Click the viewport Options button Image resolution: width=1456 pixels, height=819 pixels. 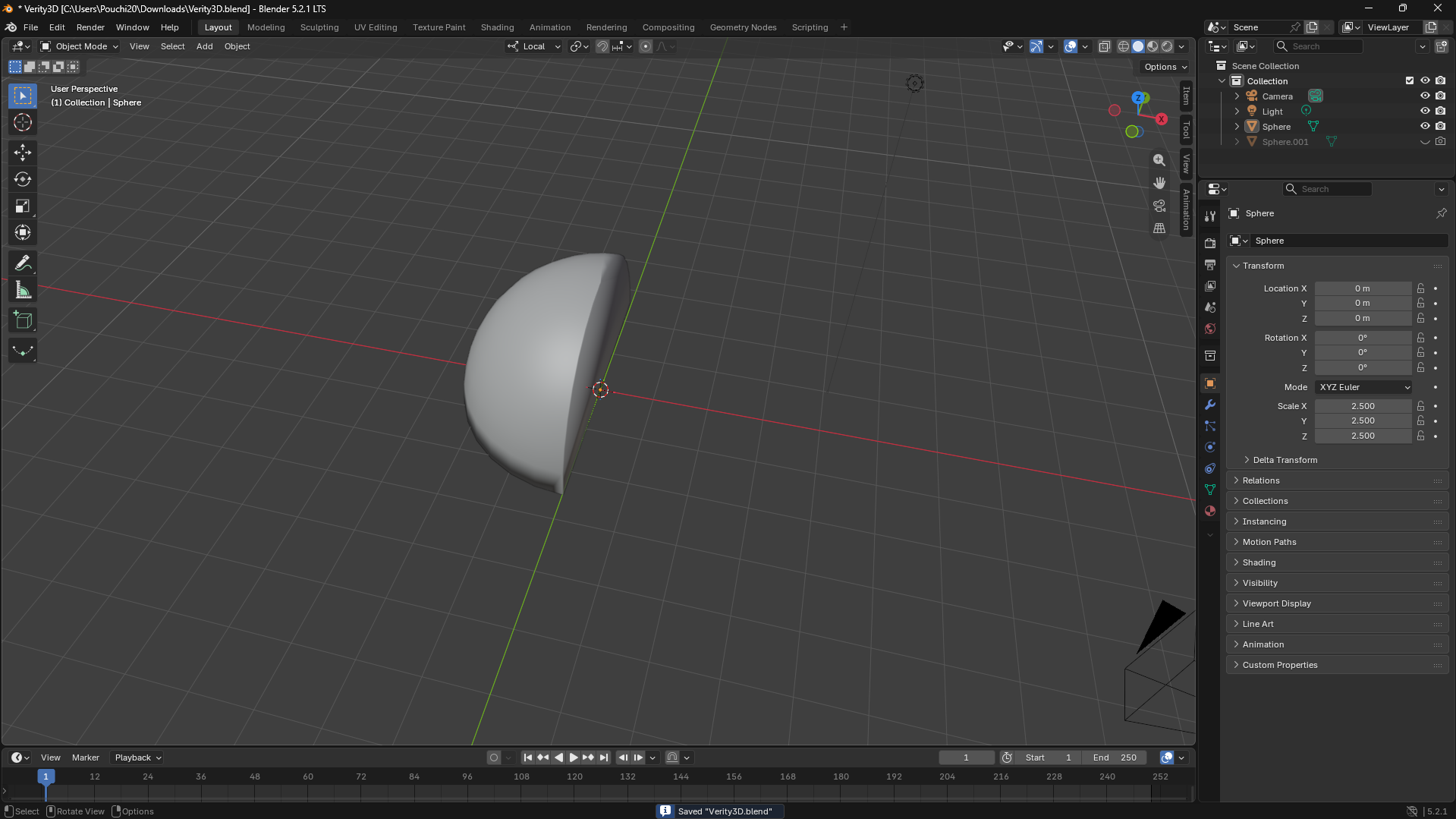point(1165,67)
